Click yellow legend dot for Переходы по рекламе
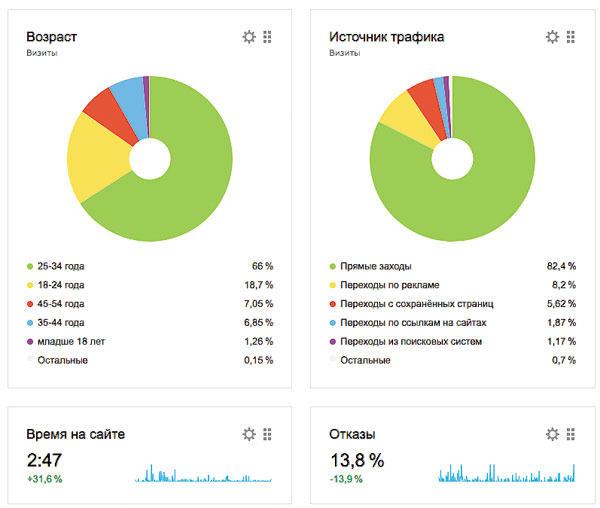 [x=333, y=285]
